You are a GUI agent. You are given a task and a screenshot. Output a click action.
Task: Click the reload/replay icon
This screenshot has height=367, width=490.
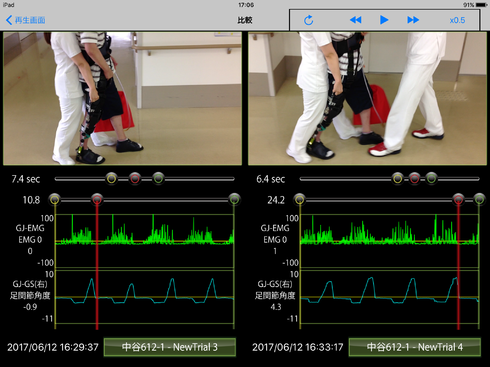click(x=309, y=20)
